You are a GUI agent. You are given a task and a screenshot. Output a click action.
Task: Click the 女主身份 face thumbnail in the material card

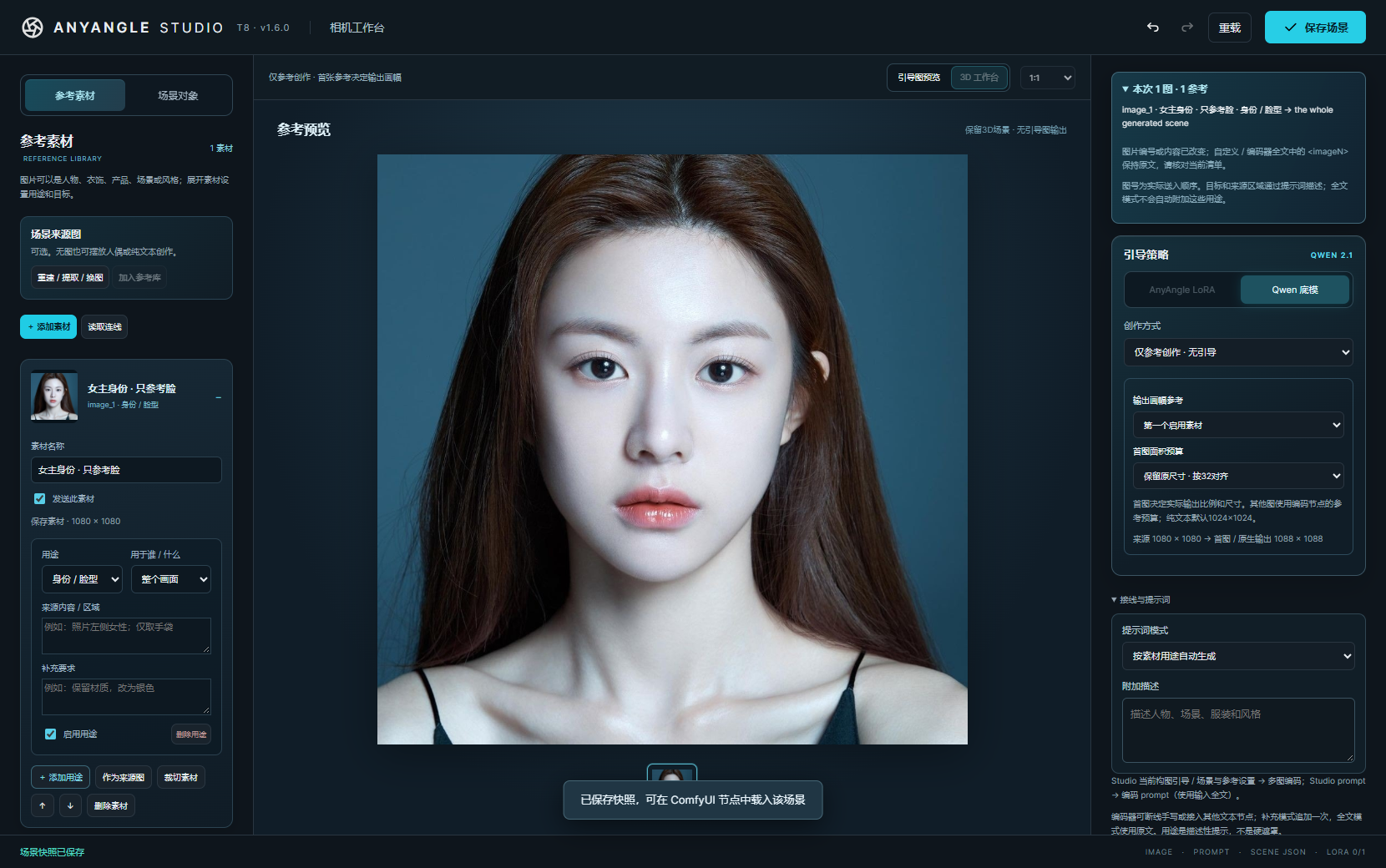(54, 396)
